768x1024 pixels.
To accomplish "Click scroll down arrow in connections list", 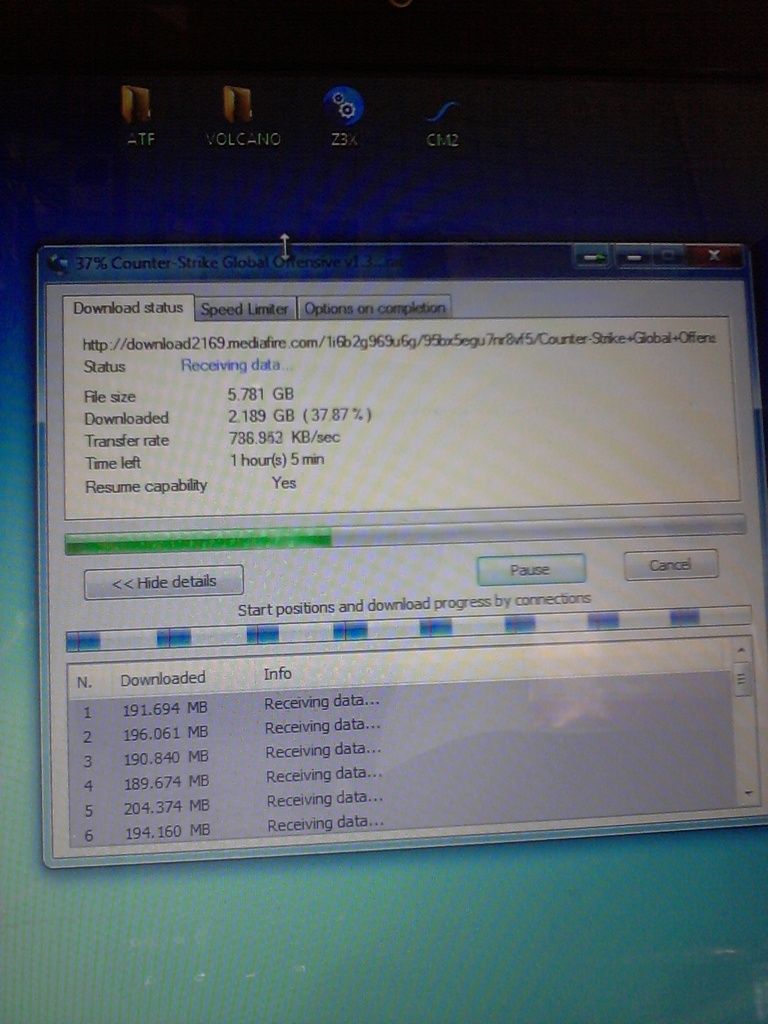I will coord(748,793).
